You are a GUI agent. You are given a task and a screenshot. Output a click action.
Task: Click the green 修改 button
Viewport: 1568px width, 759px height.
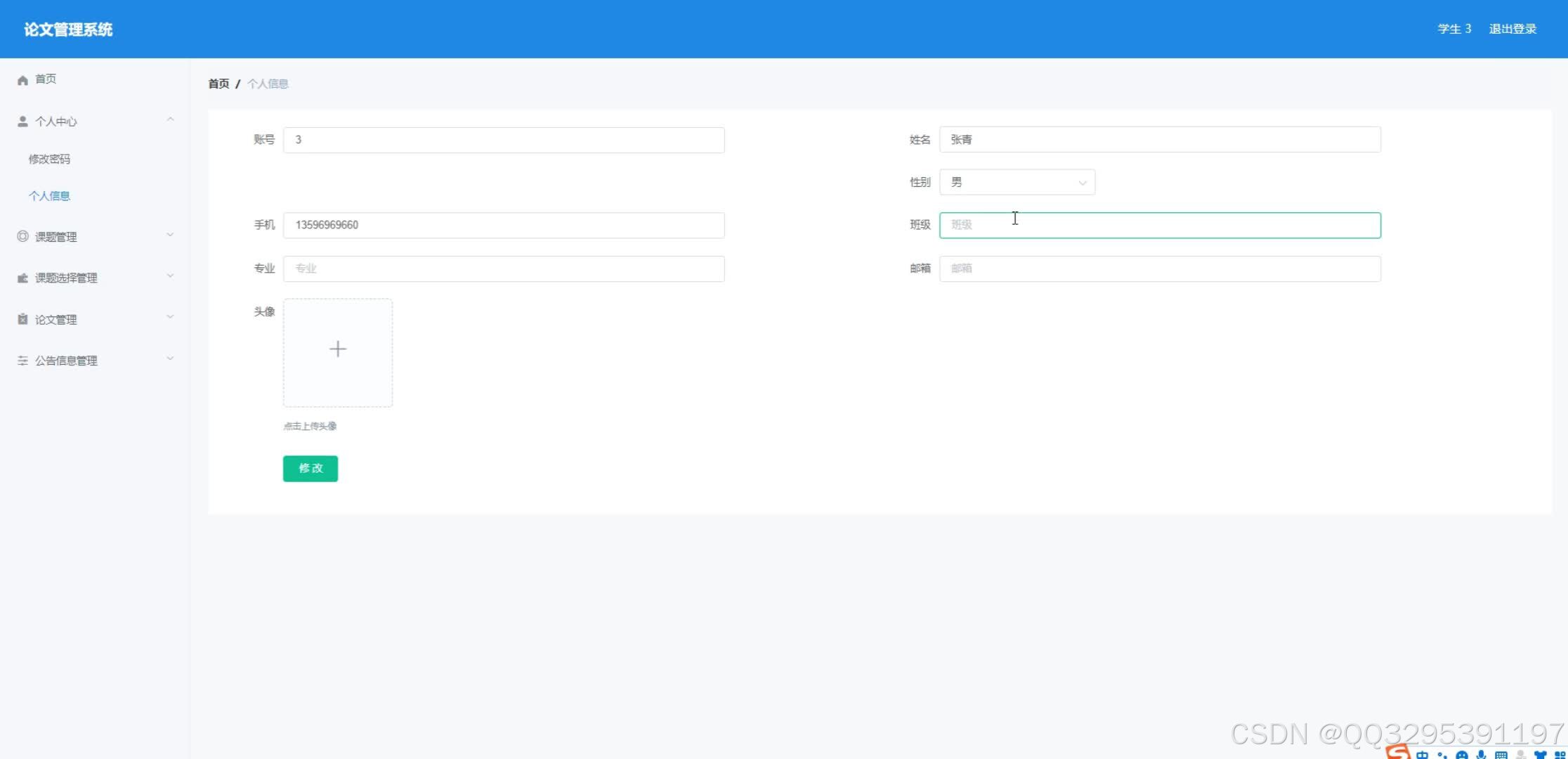(311, 469)
